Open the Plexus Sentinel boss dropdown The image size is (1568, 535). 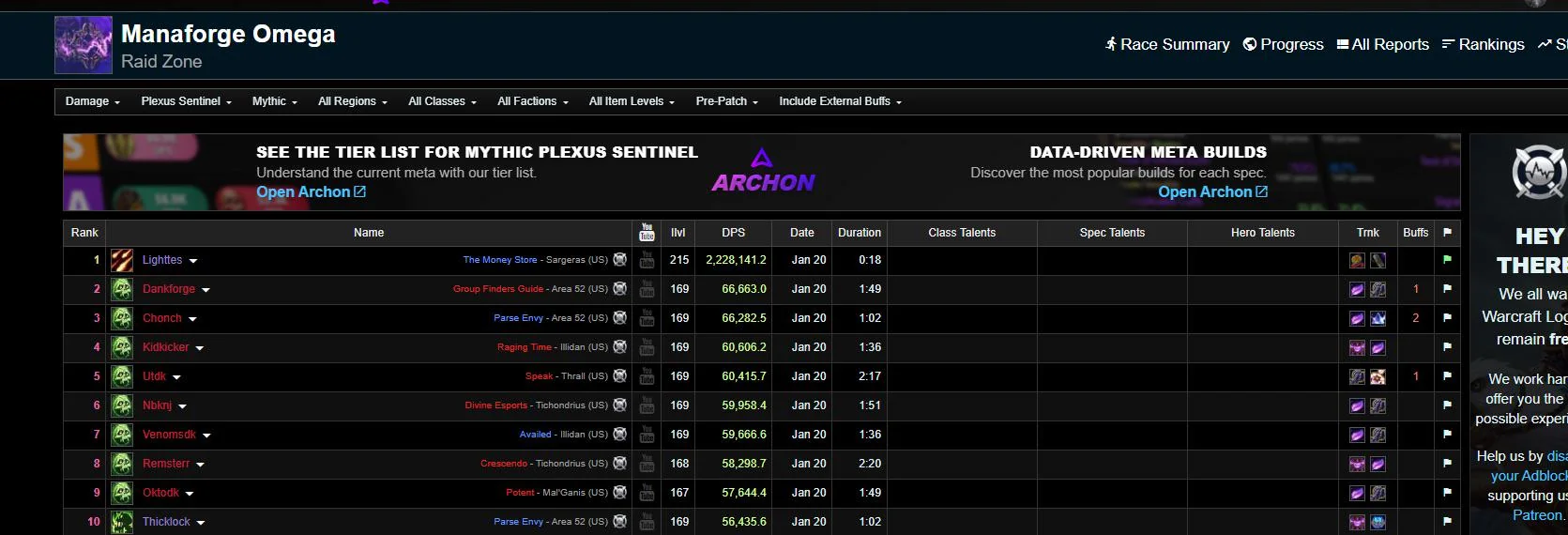tap(187, 101)
